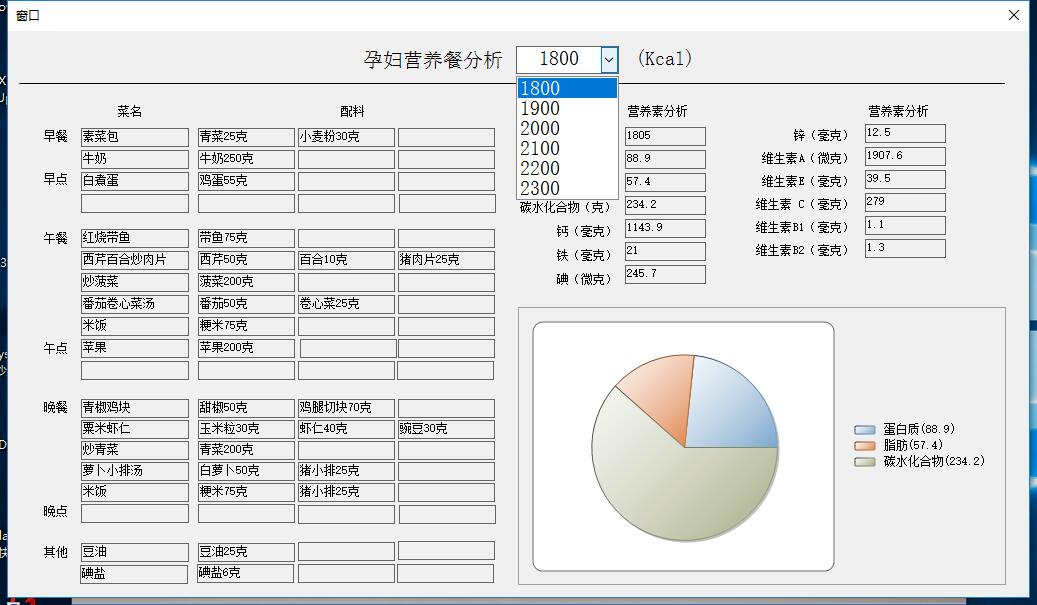Click the empty 晚点 dish name field
The width and height of the screenshot is (1037, 605).
click(134, 513)
